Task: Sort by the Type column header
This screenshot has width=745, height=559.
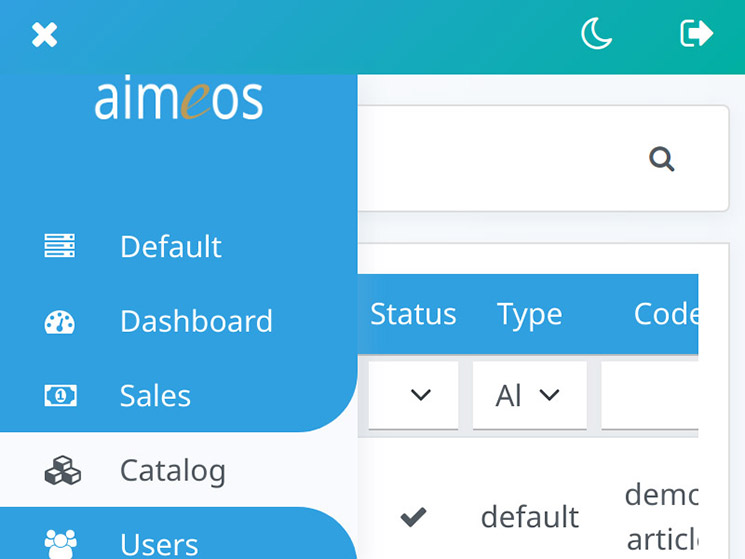Action: point(529,314)
